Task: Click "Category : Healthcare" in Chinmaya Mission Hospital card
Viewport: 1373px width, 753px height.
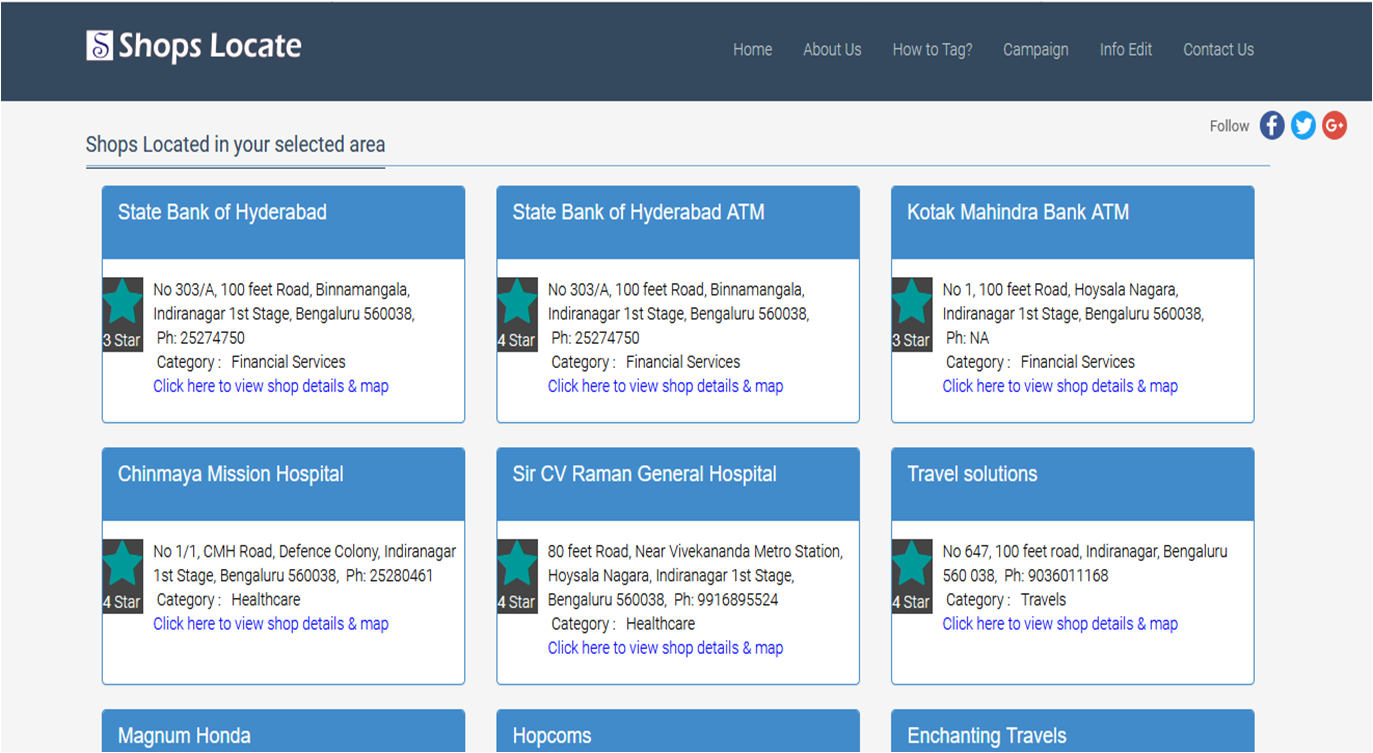Action: coord(229,600)
